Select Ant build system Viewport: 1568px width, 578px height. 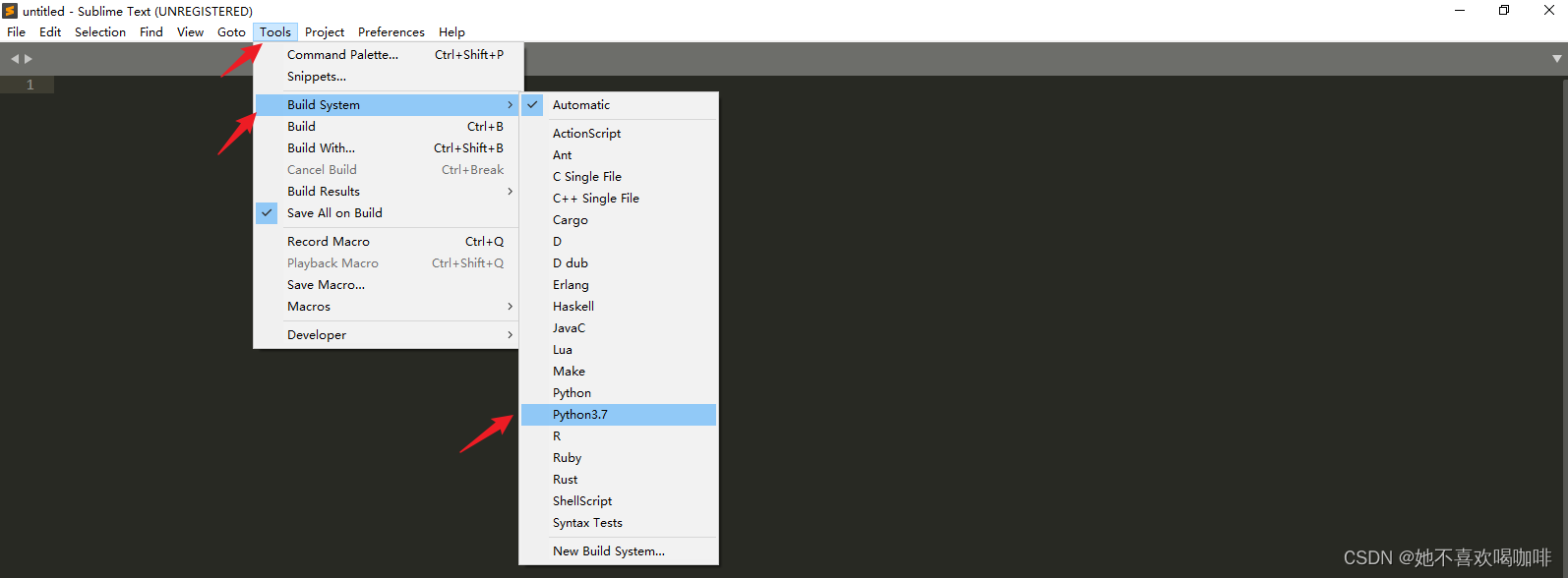(619, 154)
